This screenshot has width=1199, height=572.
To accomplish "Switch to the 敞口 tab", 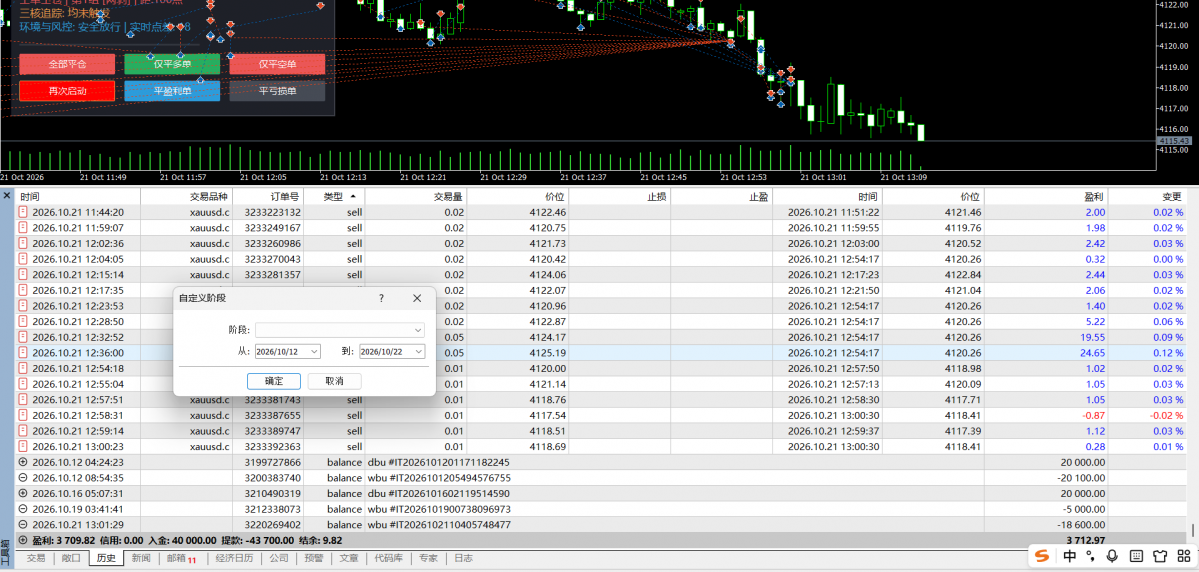I will point(70,558).
